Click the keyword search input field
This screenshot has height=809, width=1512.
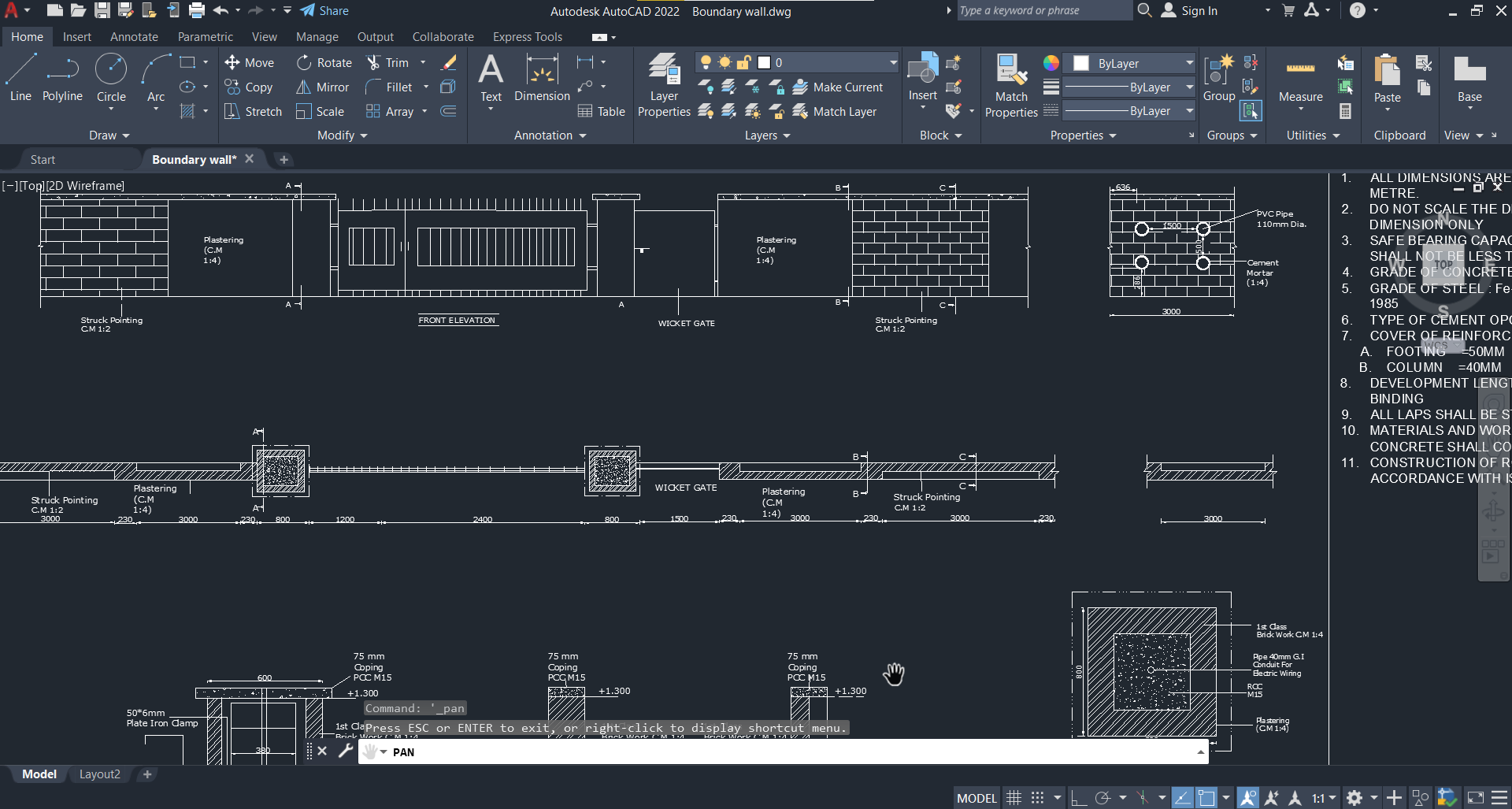click(x=1043, y=10)
